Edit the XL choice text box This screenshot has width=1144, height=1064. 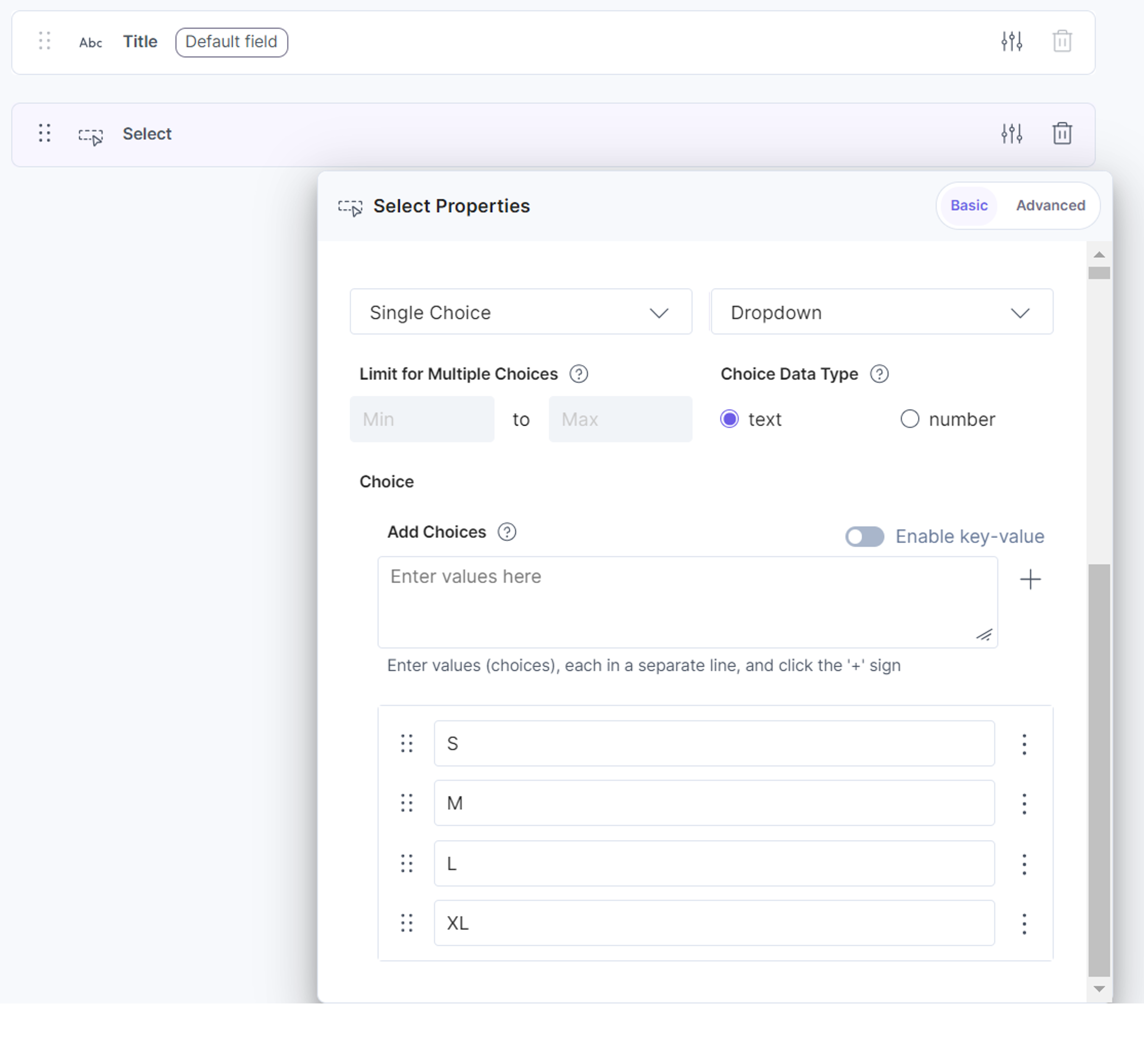point(714,923)
